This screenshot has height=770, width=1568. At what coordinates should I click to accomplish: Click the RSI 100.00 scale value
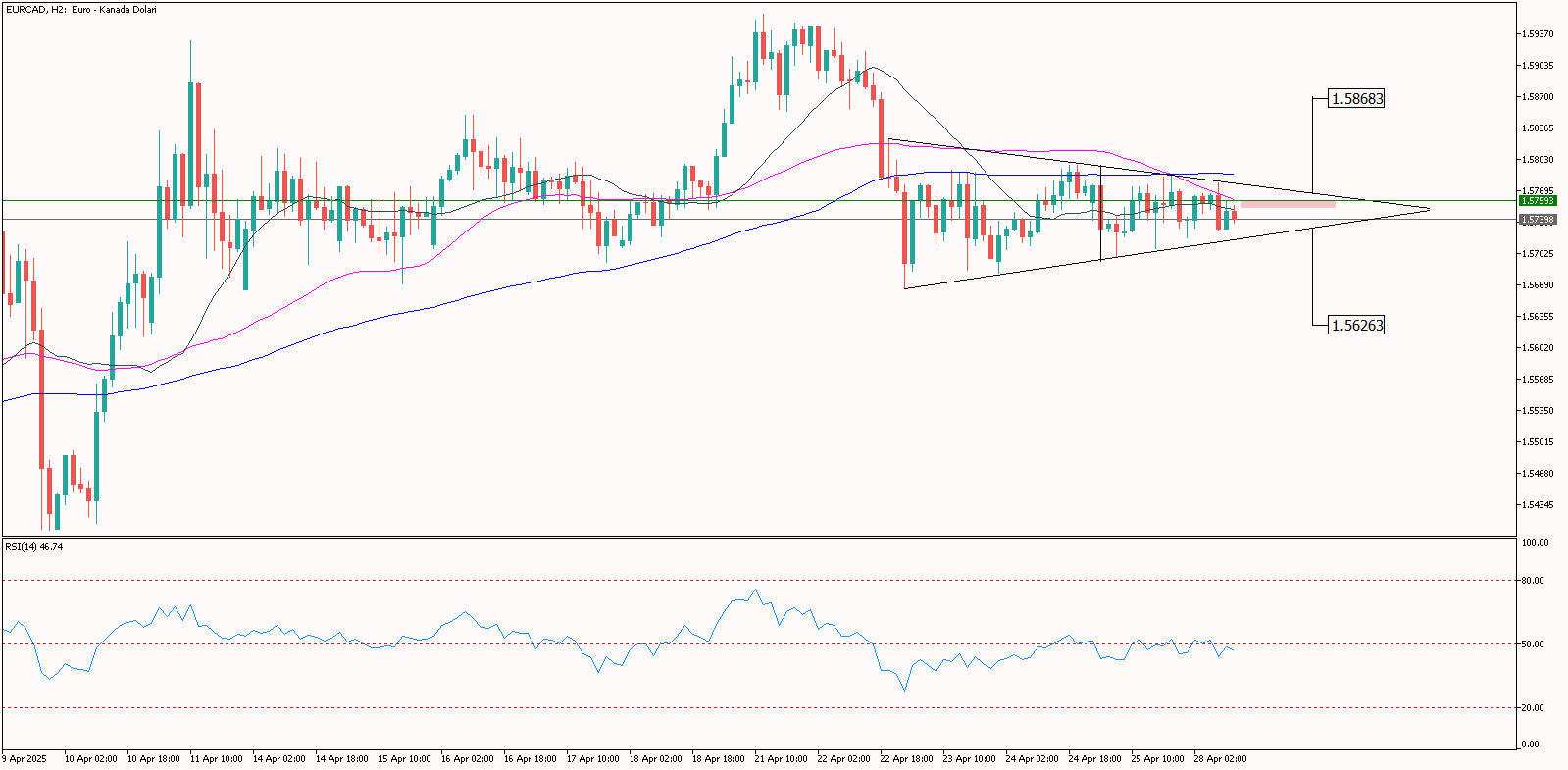tap(1536, 543)
